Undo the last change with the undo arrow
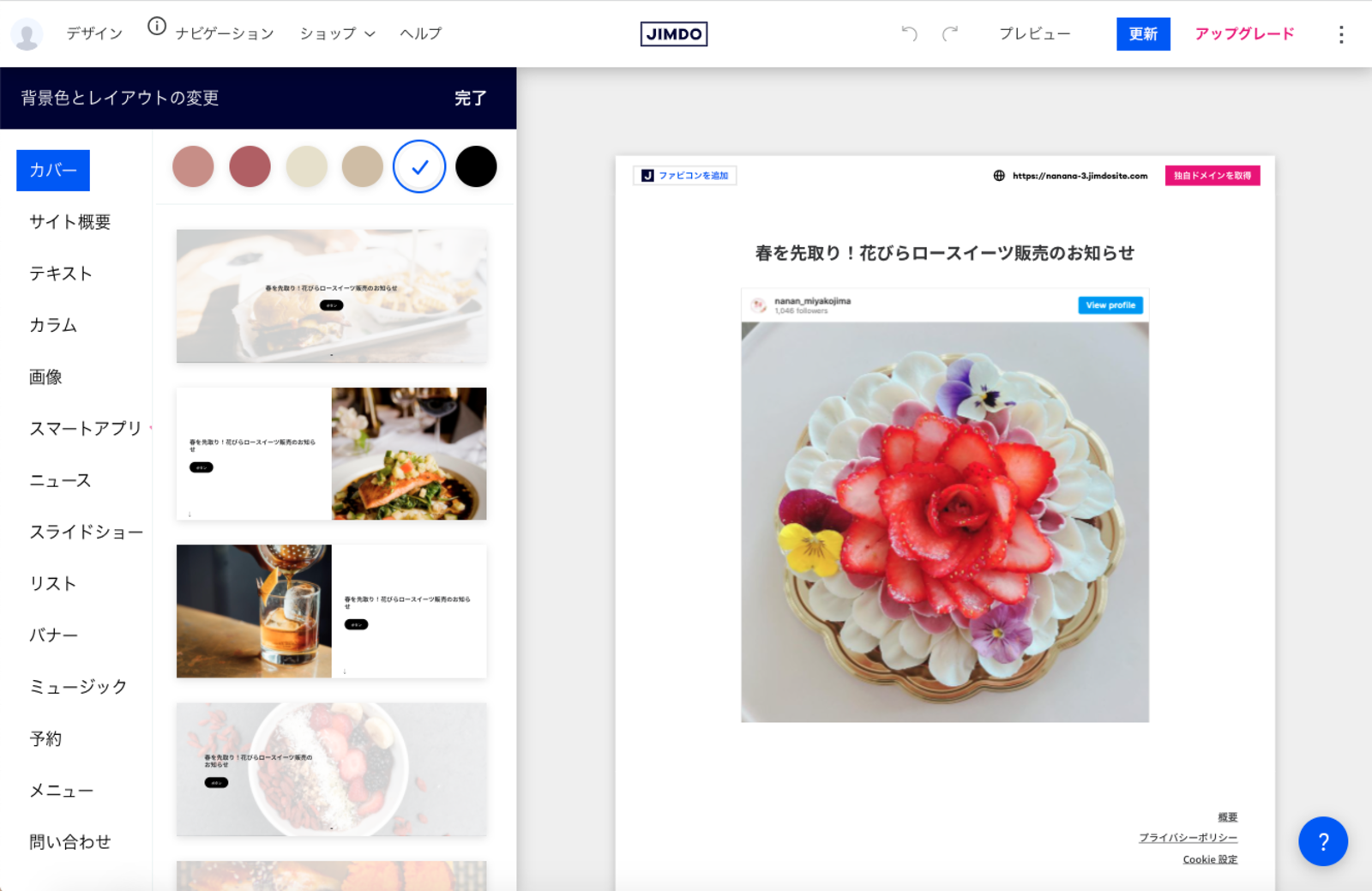 (909, 34)
